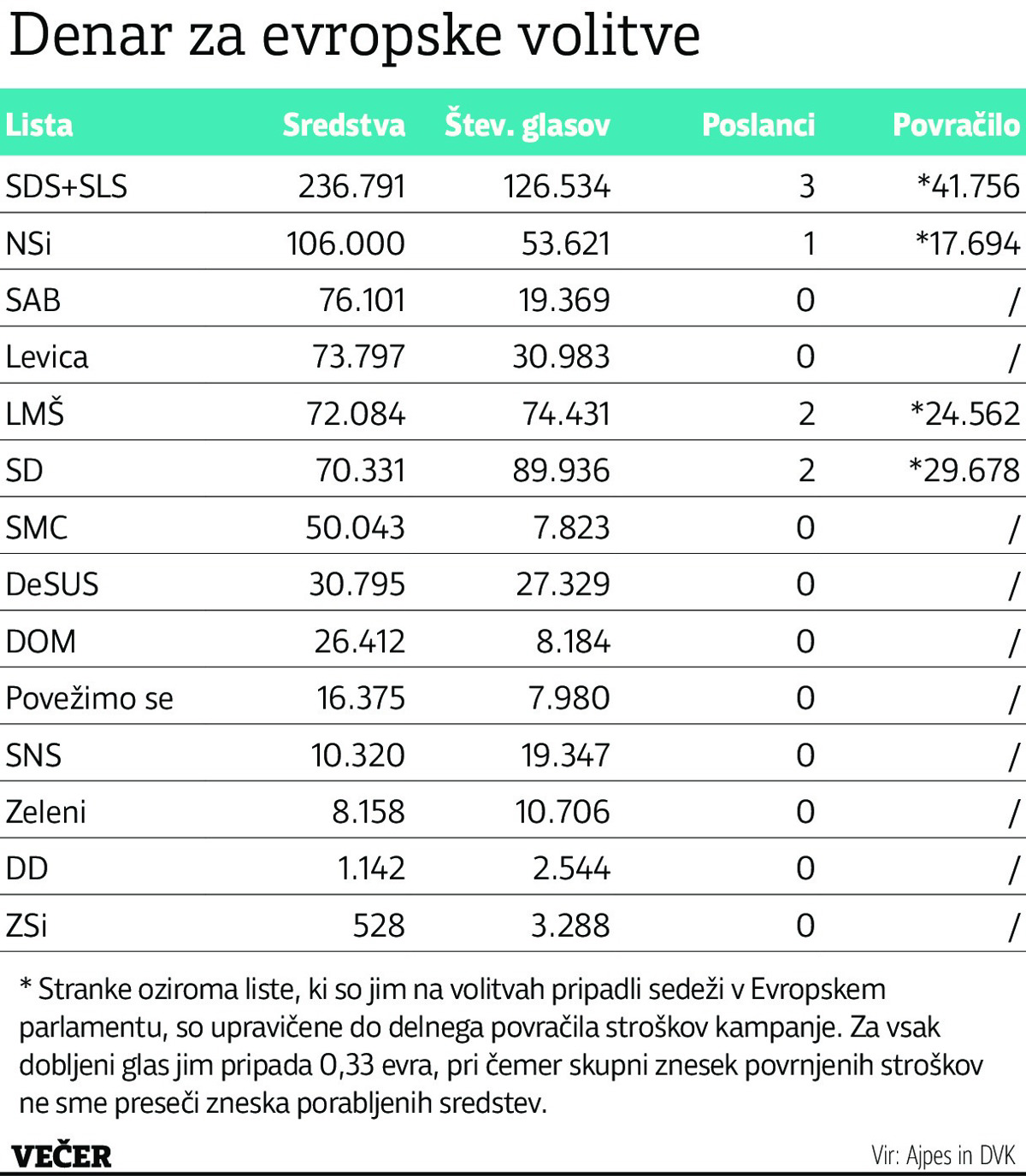Click the 'Sredstva' column header
The height and width of the screenshot is (1176, 1026).
click(x=344, y=126)
